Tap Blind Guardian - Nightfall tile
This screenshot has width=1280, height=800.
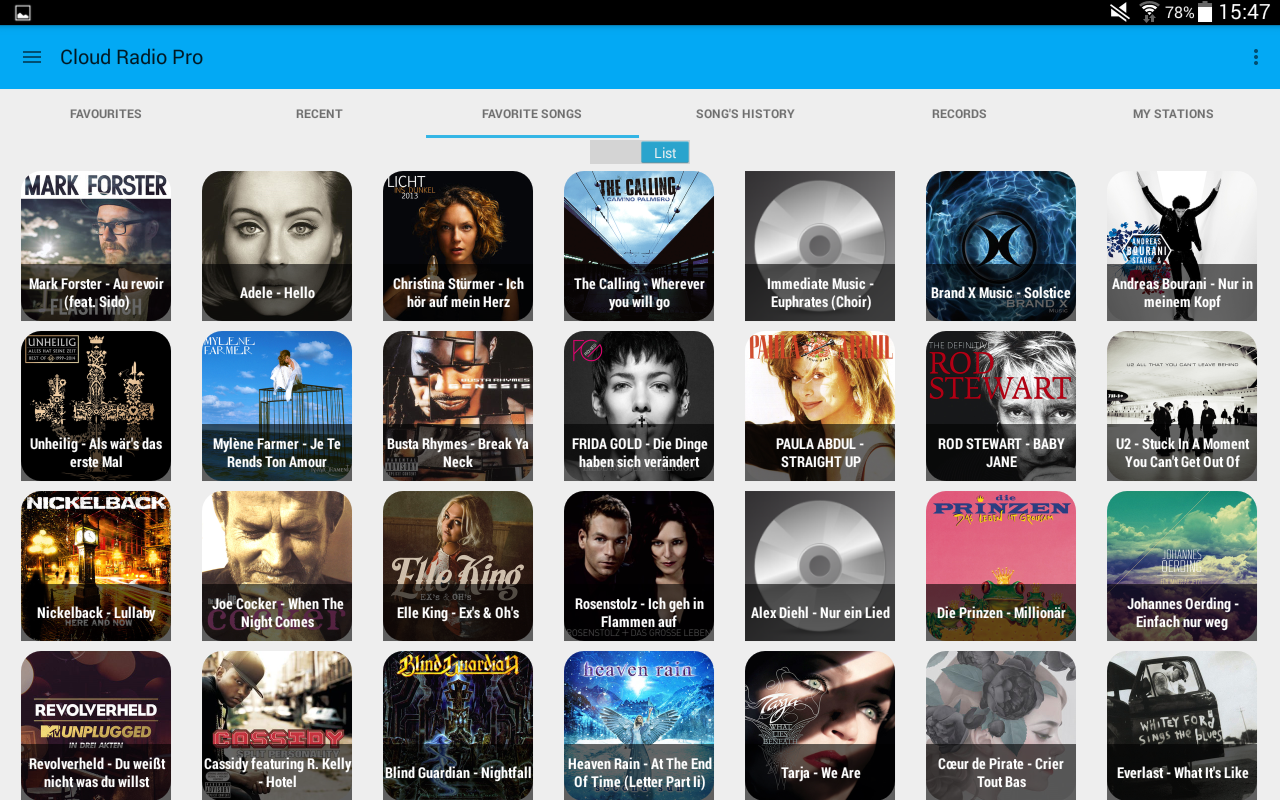point(458,726)
